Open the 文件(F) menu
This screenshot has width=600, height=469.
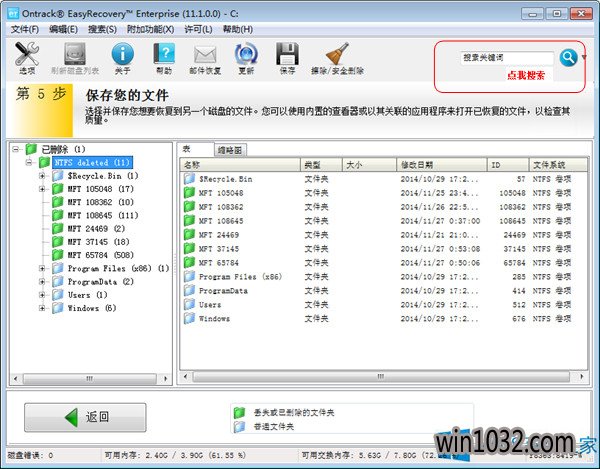pos(24,30)
